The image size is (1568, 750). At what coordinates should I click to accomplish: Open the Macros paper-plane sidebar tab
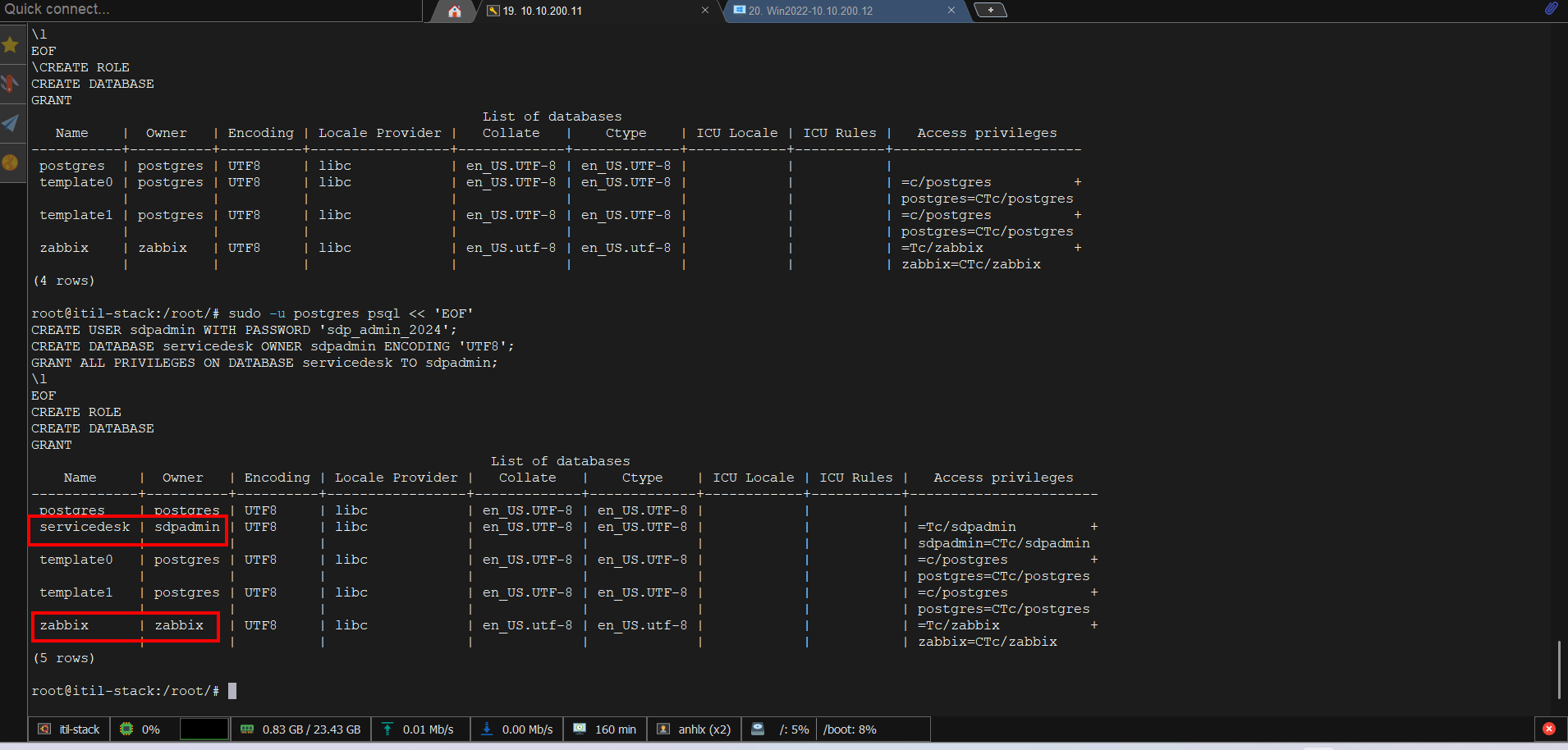pos(11,123)
